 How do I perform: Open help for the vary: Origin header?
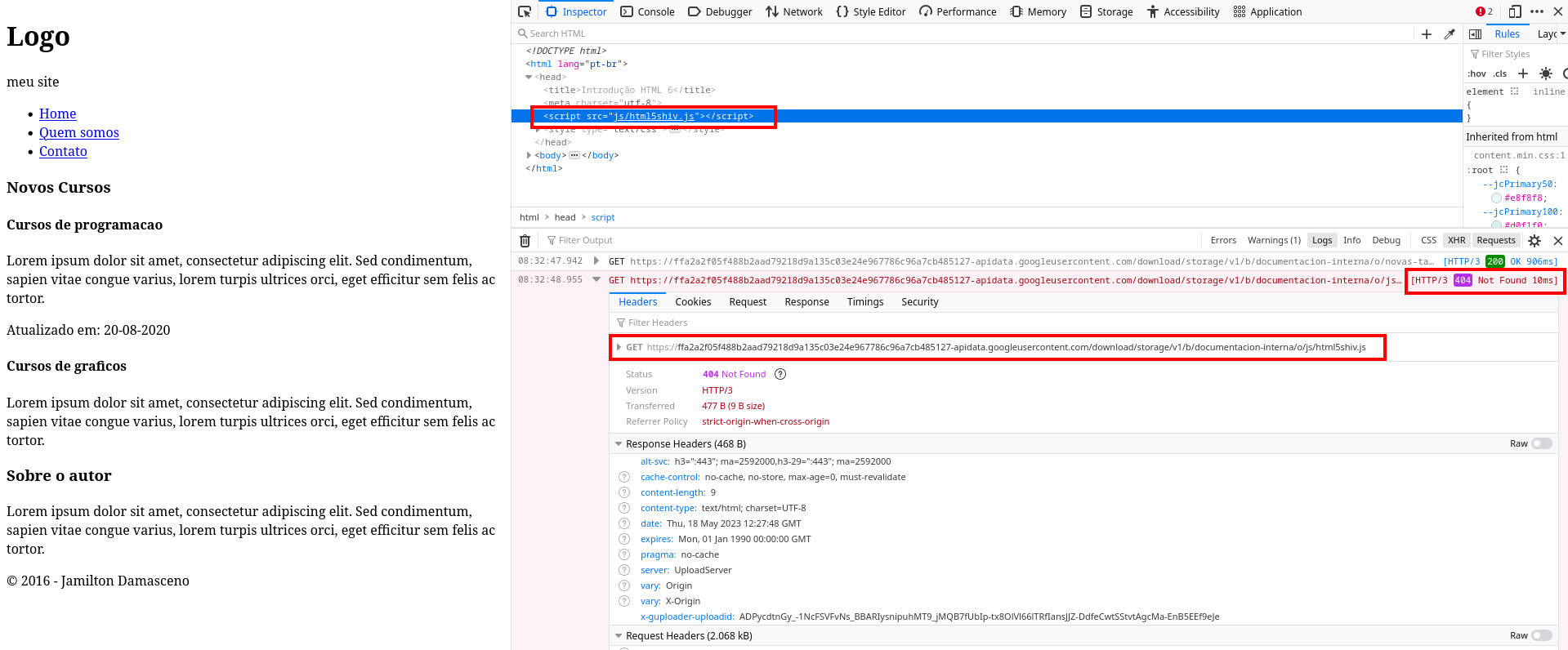point(624,585)
